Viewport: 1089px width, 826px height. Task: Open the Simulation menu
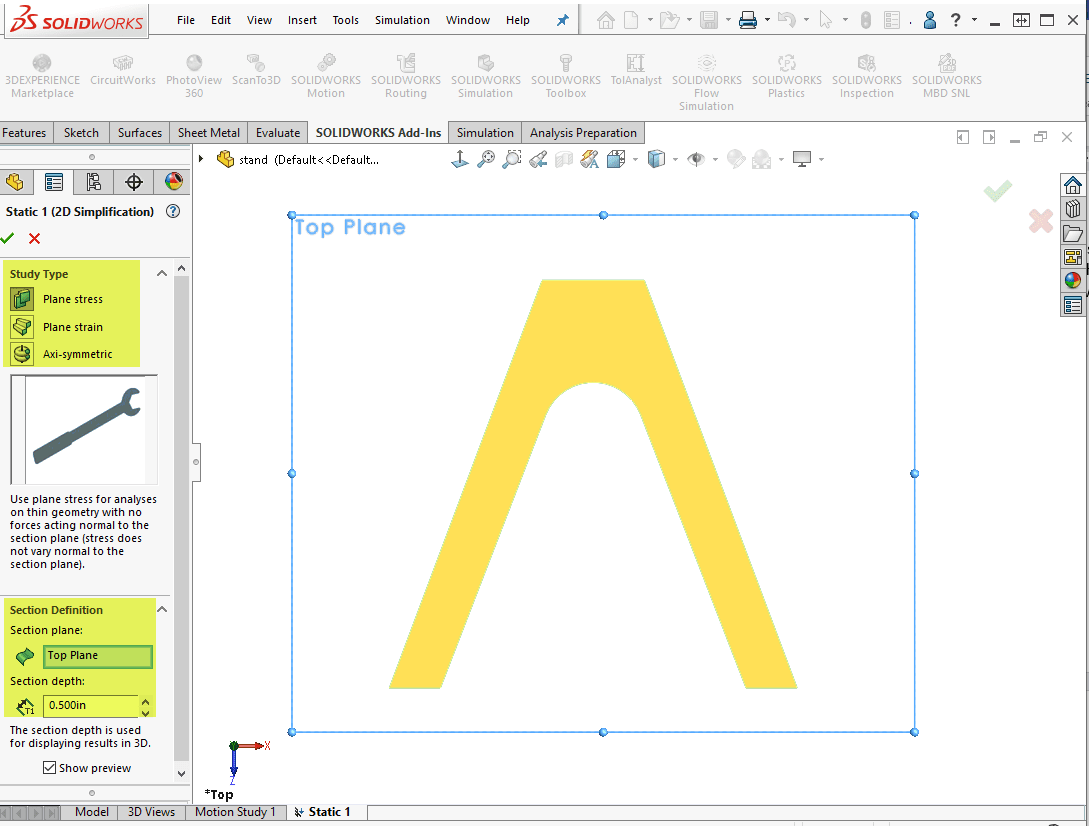tap(402, 20)
